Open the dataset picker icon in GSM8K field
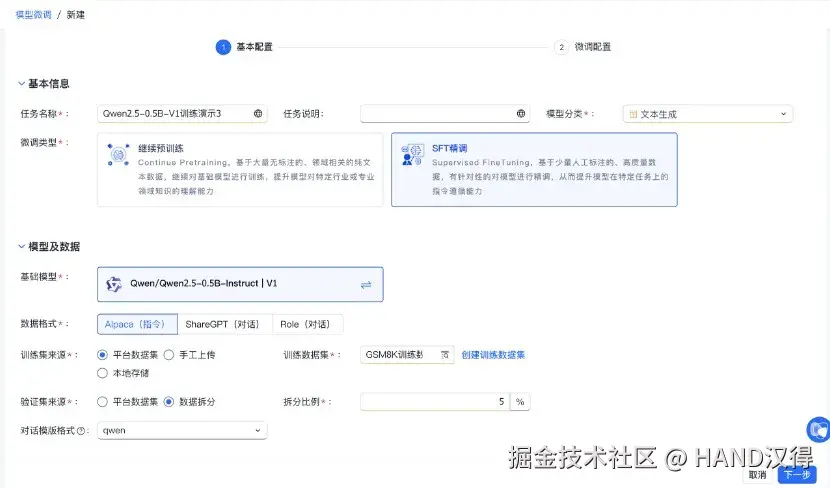Viewport: 830px width, 488px height. pos(445,355)
